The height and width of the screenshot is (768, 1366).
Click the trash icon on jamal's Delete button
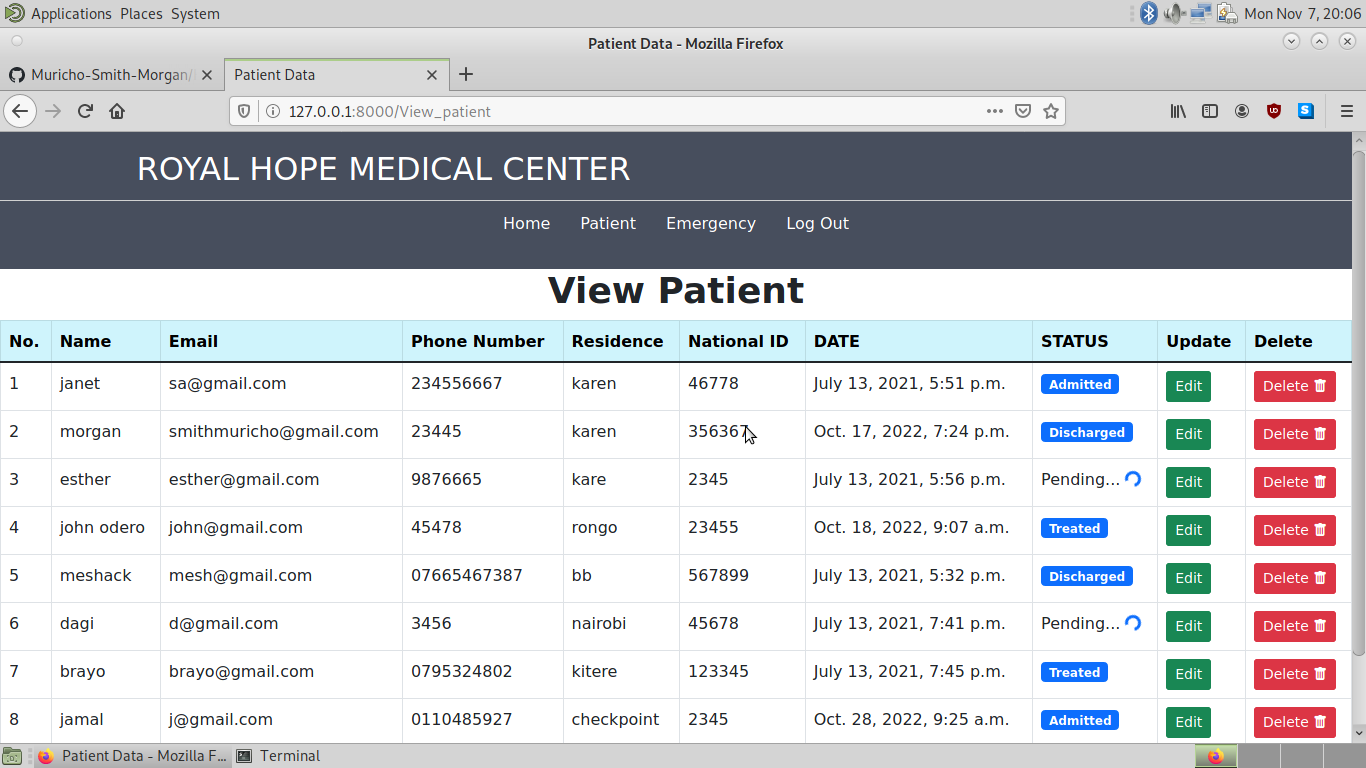point(1322,722)
